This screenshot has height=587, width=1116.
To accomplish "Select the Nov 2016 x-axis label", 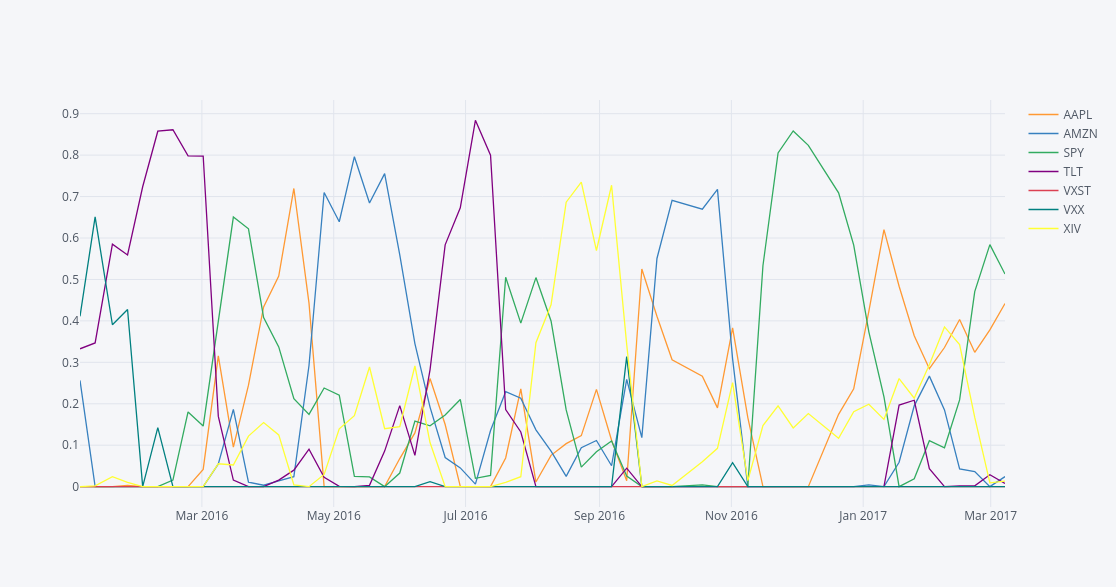I will [731, 516].
